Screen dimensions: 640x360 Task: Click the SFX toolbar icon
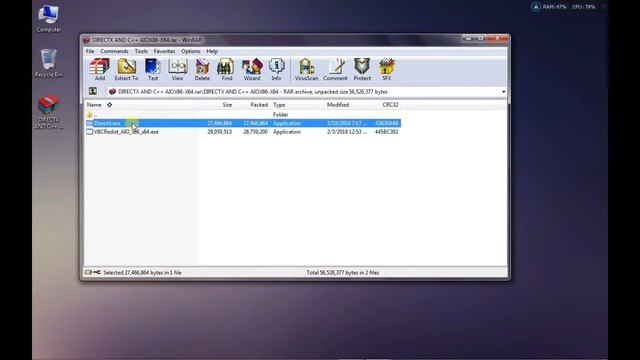pyautogui.click(x=387, y=69)
